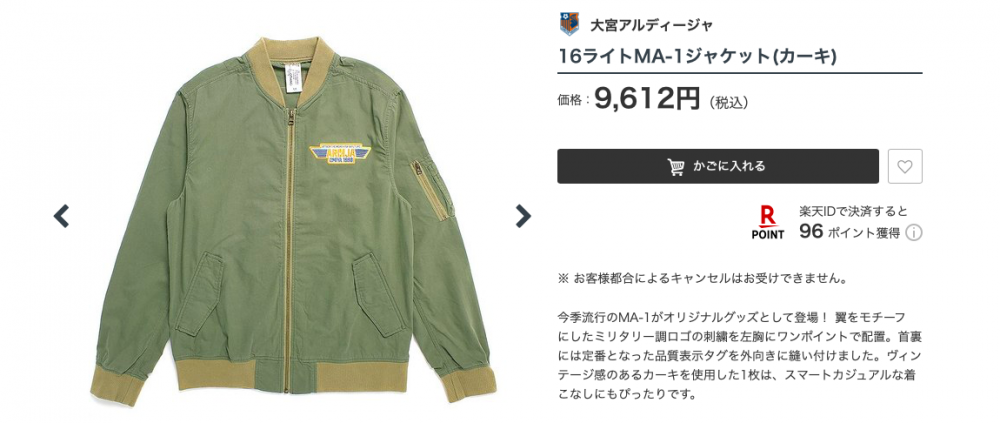Click the Omiya Ardija team crest icon

(x=569, y=25)
